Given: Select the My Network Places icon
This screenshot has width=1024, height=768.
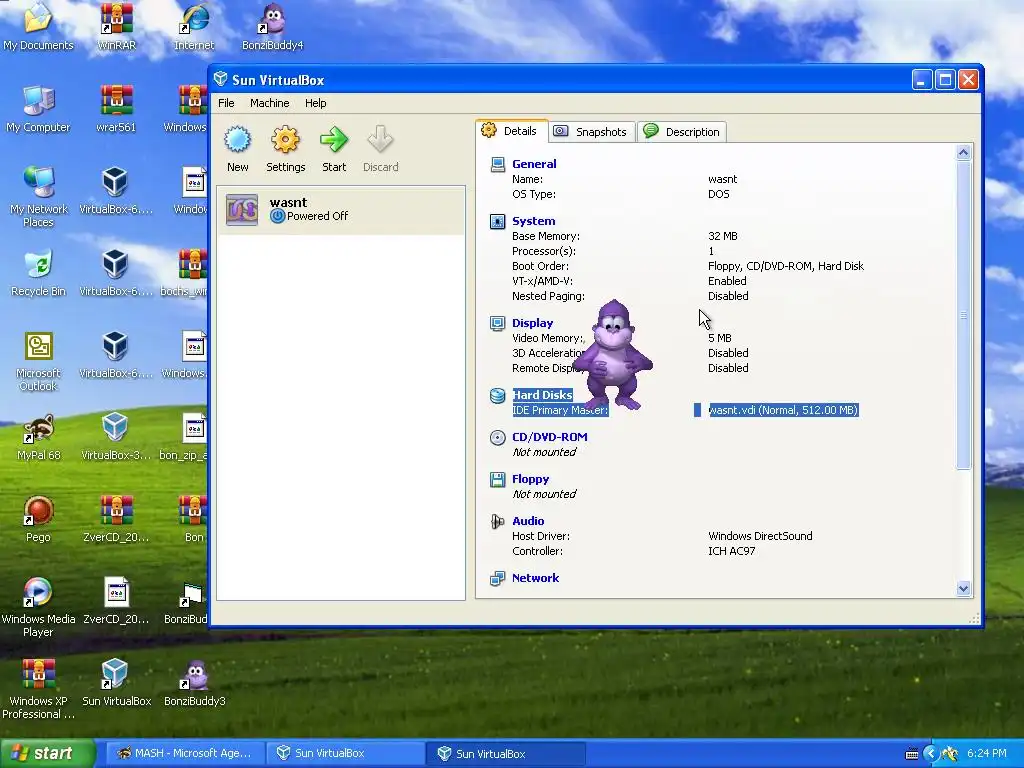Looking at the screenshot, I should (39, 196).
